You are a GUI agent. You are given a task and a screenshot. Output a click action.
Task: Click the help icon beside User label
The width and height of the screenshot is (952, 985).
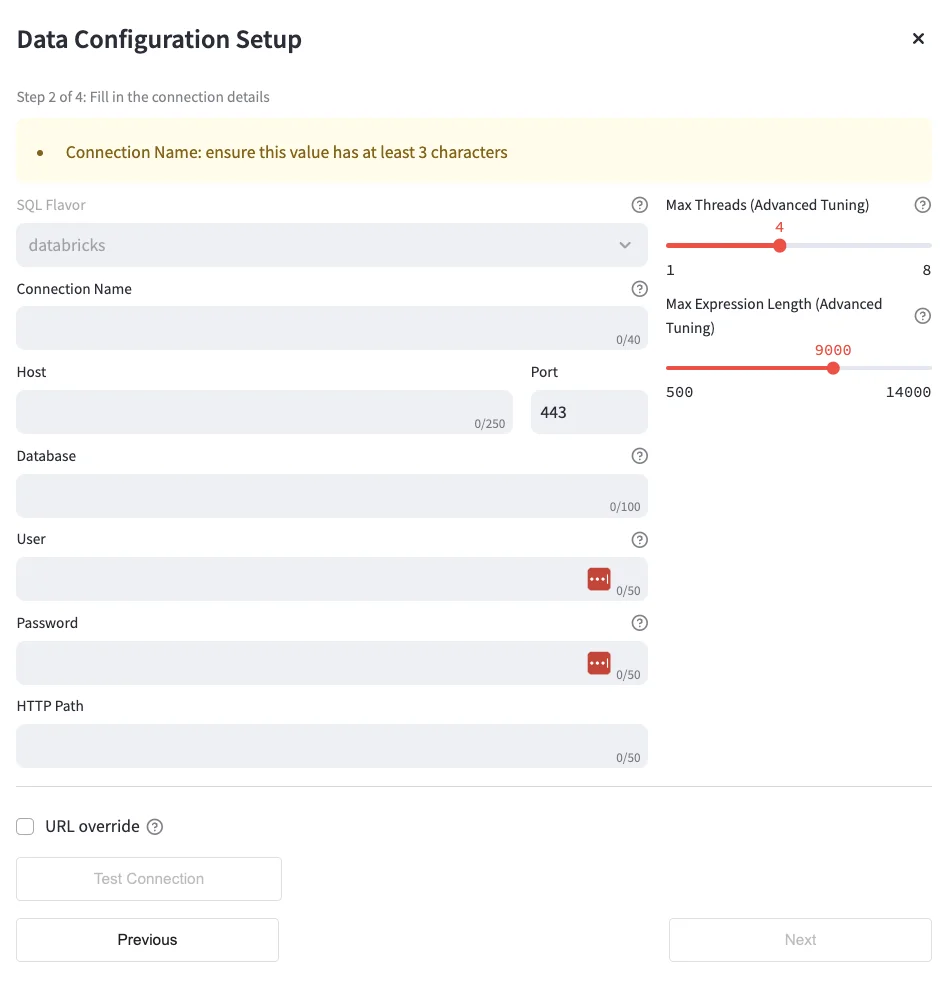pos(640,539)
